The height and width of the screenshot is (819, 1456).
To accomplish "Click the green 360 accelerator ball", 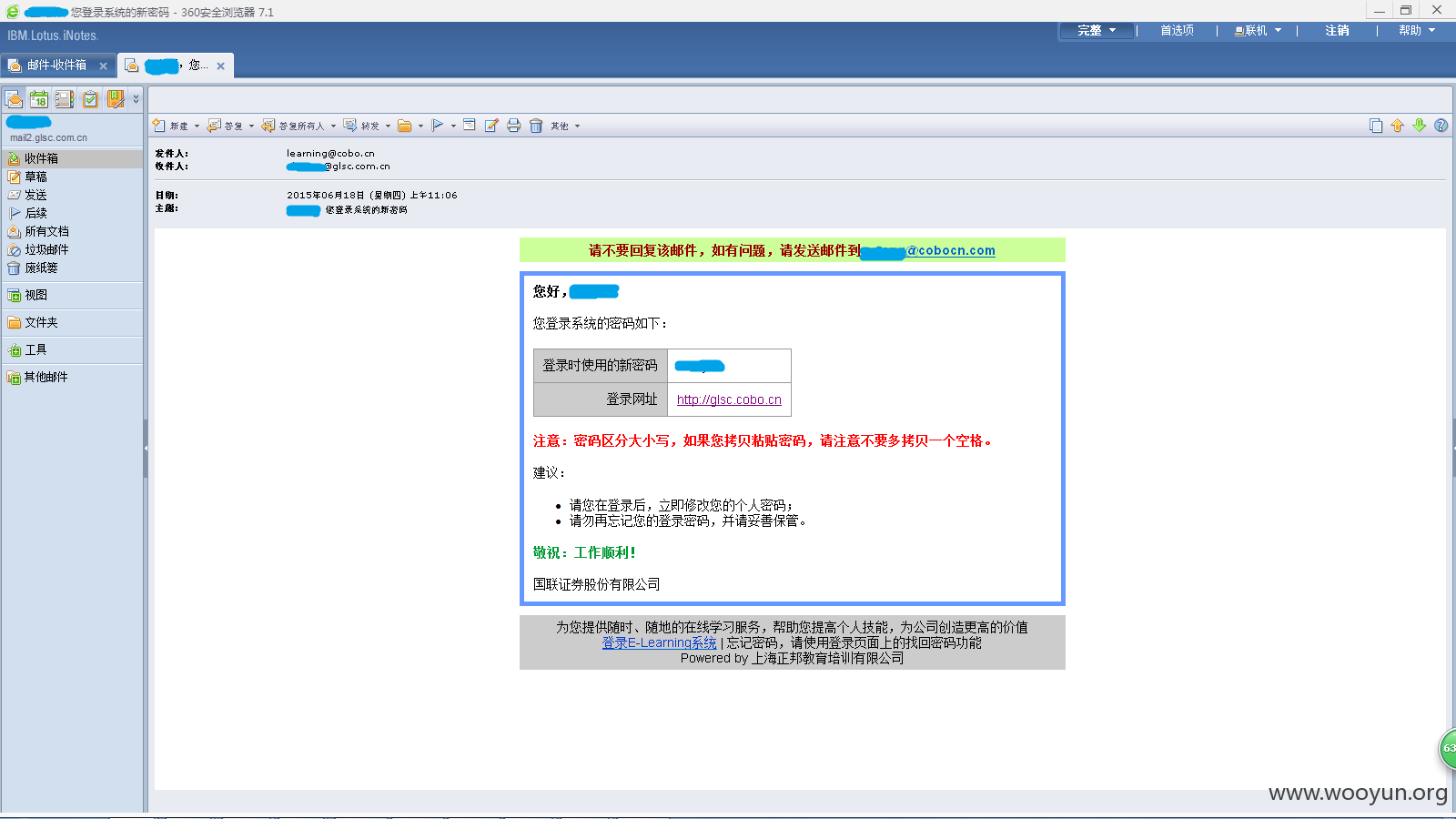I will pos(1448,748).
